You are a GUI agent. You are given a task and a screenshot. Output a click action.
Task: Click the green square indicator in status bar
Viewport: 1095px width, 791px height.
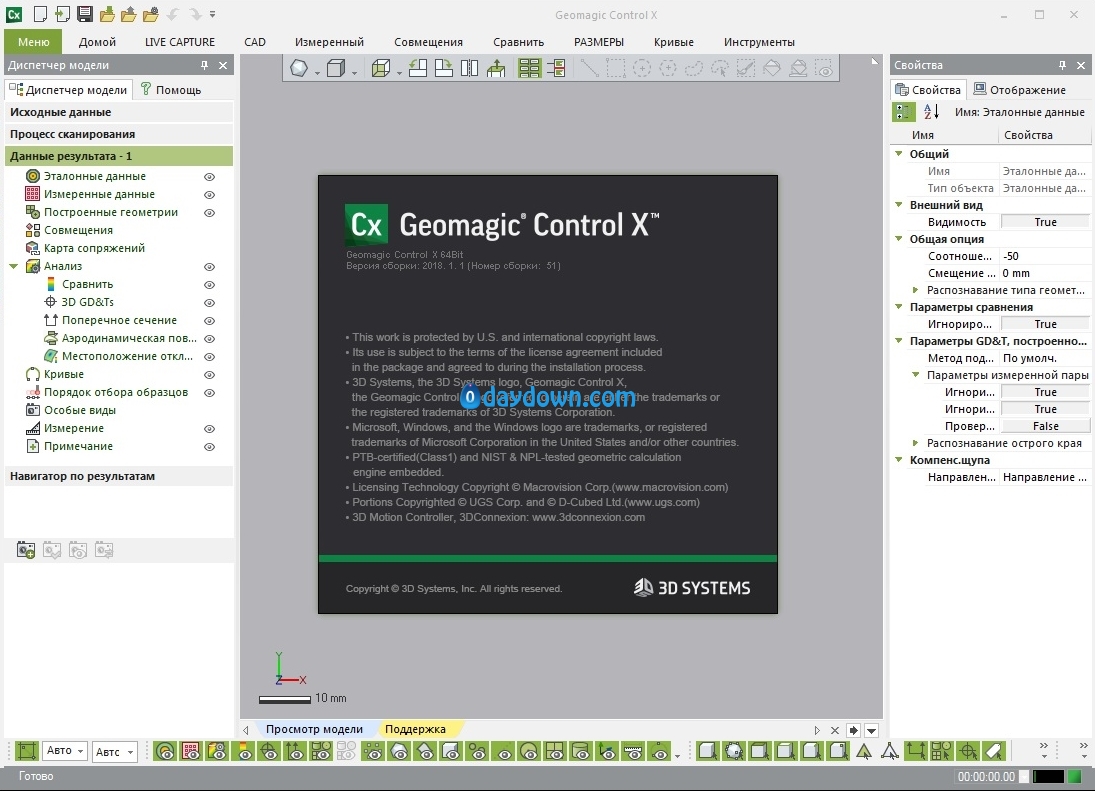pos(1075,776)
